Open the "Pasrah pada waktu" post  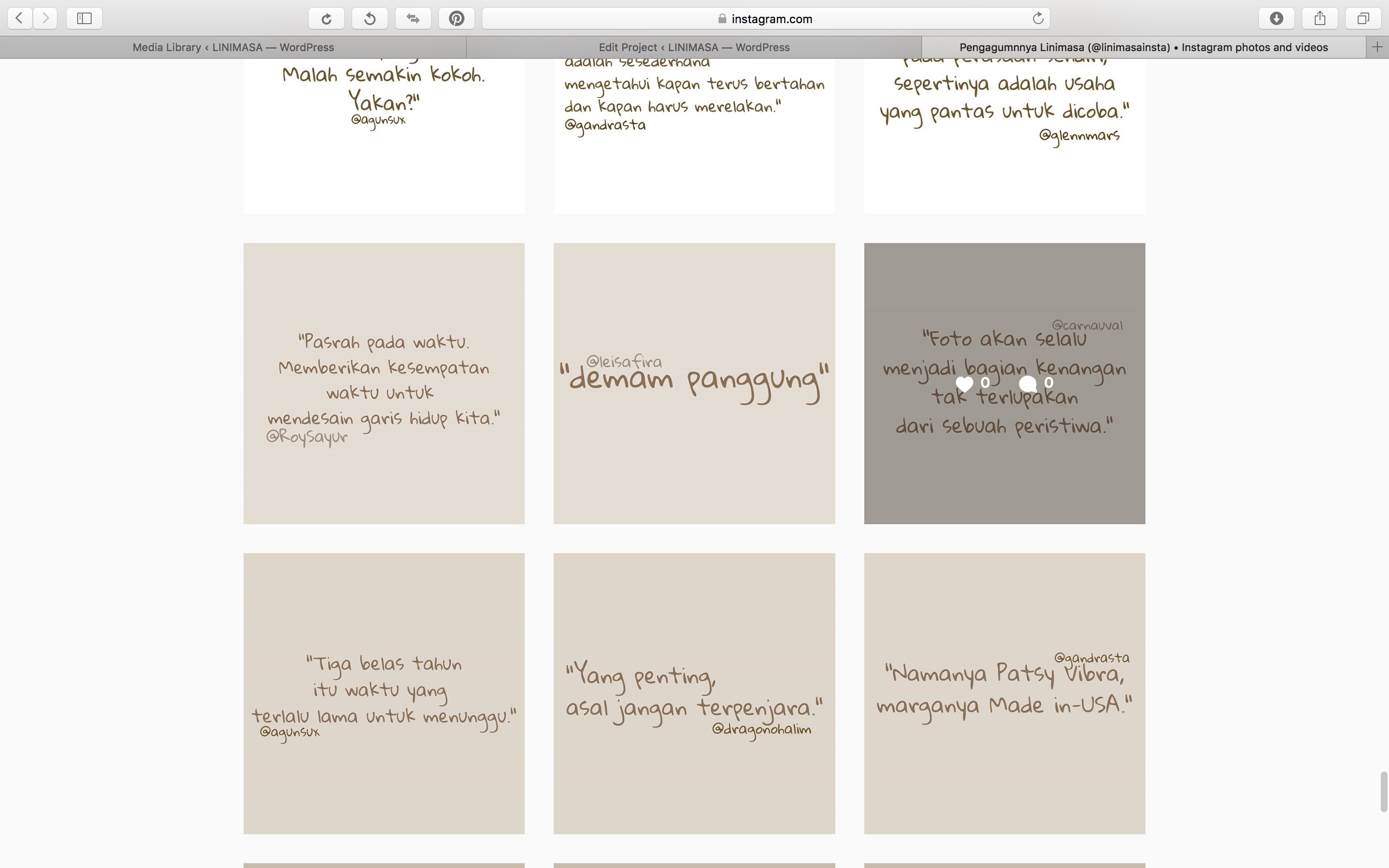pyautogui.click(x=383, y=383)
